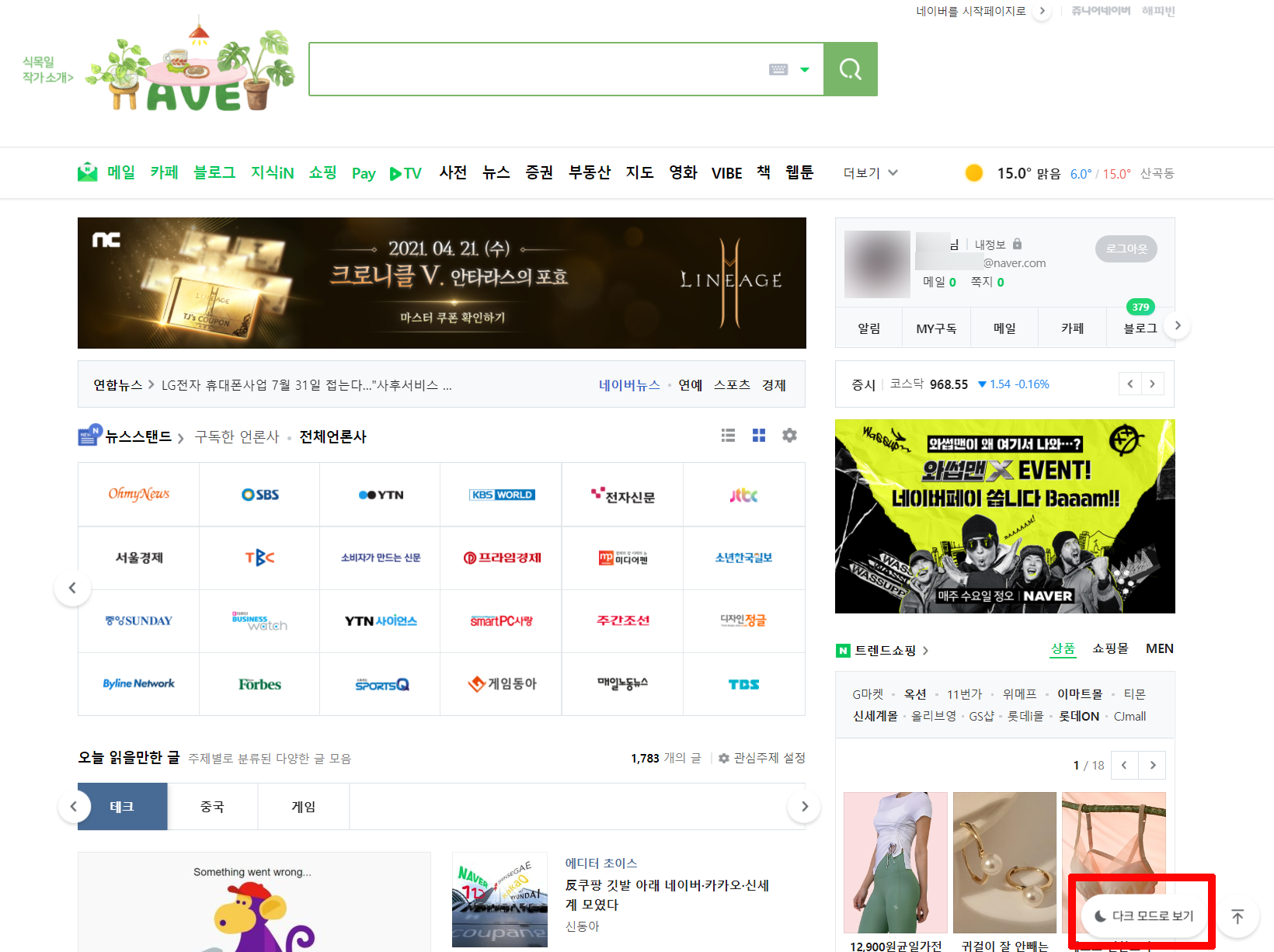This screenshot has width=1274, height=952.
Task: Click the 뉴스스탠드 newspaper icon
Action: point(89,436)
